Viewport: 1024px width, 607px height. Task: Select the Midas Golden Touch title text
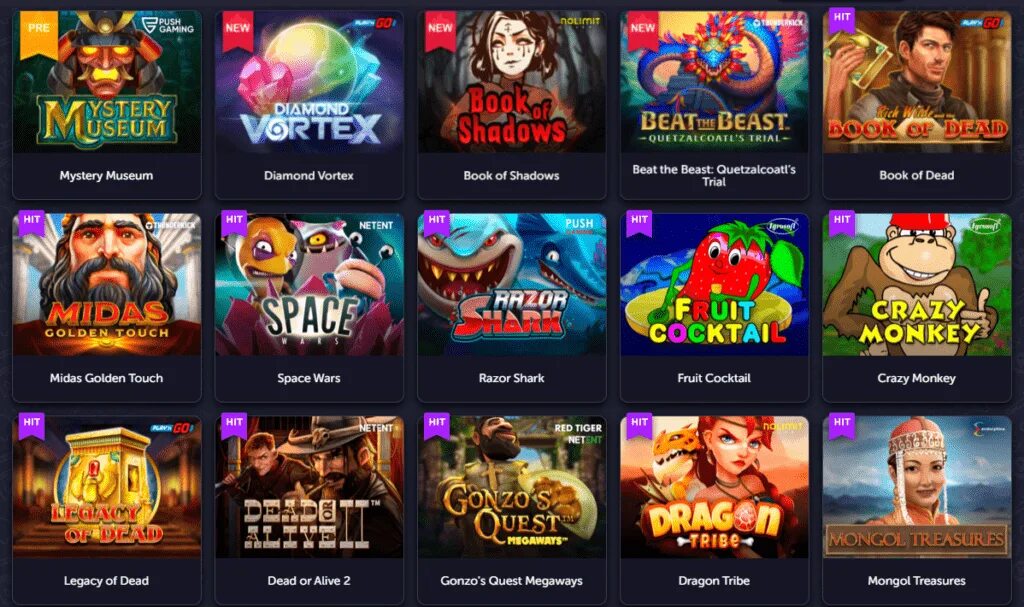[106, 378]
